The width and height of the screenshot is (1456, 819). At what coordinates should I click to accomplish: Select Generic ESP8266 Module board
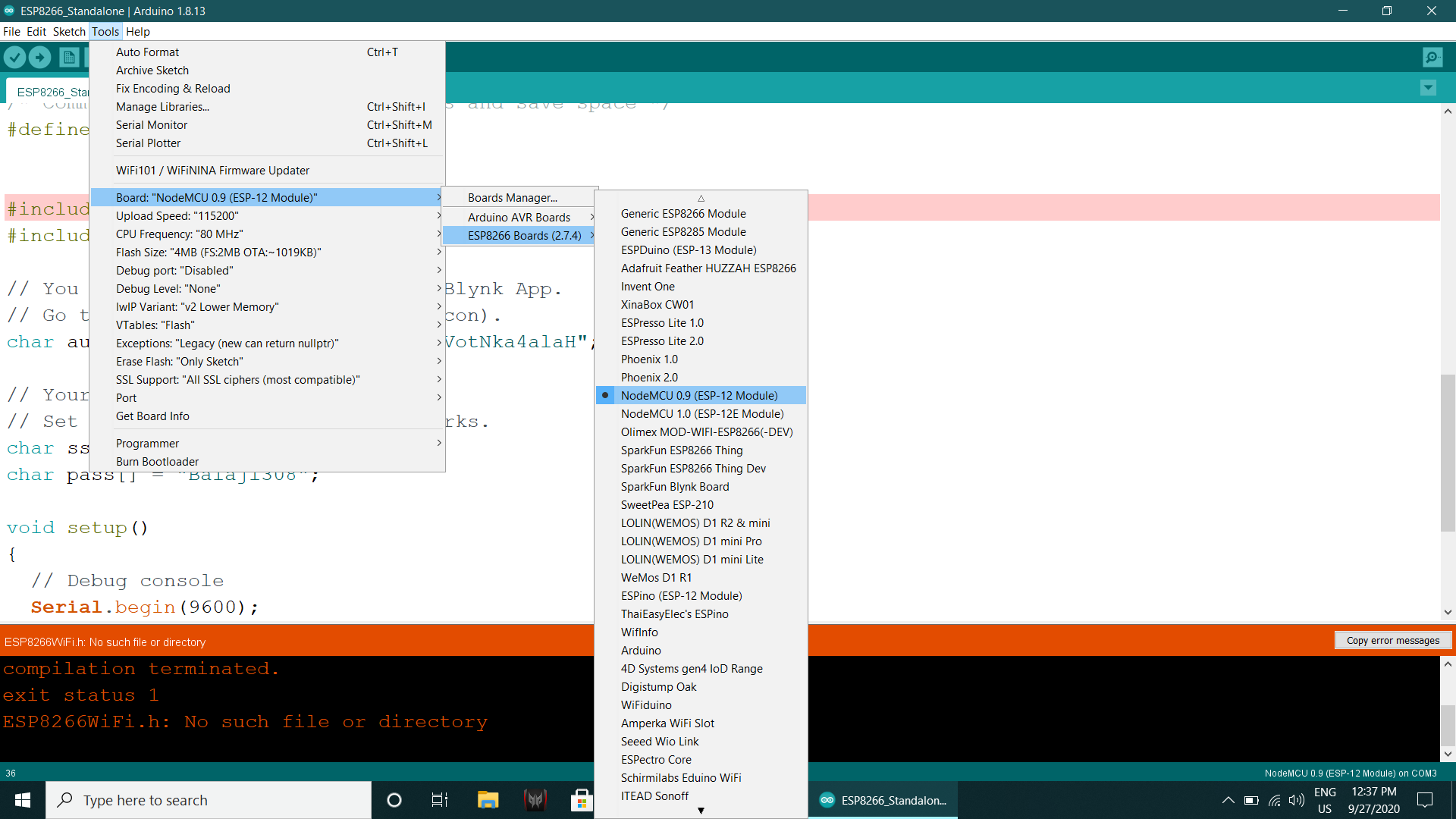701,214
